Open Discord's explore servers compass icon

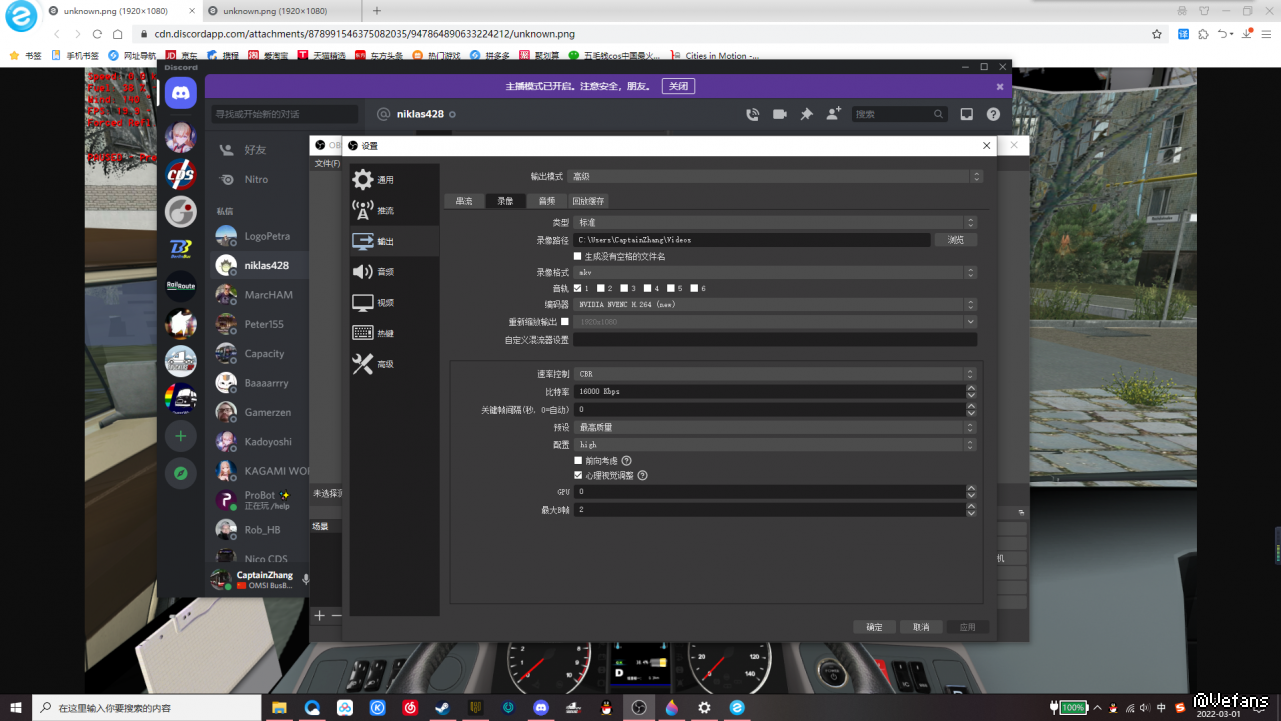181,474
